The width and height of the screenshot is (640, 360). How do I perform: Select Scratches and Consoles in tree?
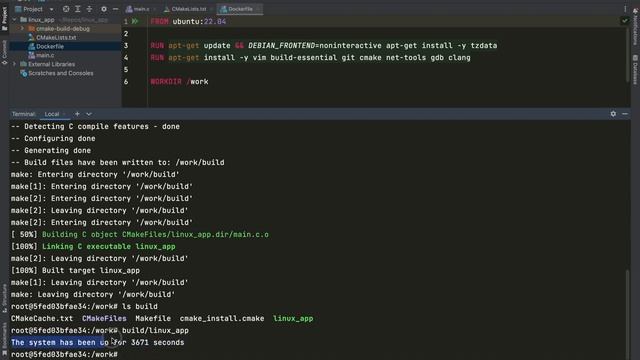60,73
